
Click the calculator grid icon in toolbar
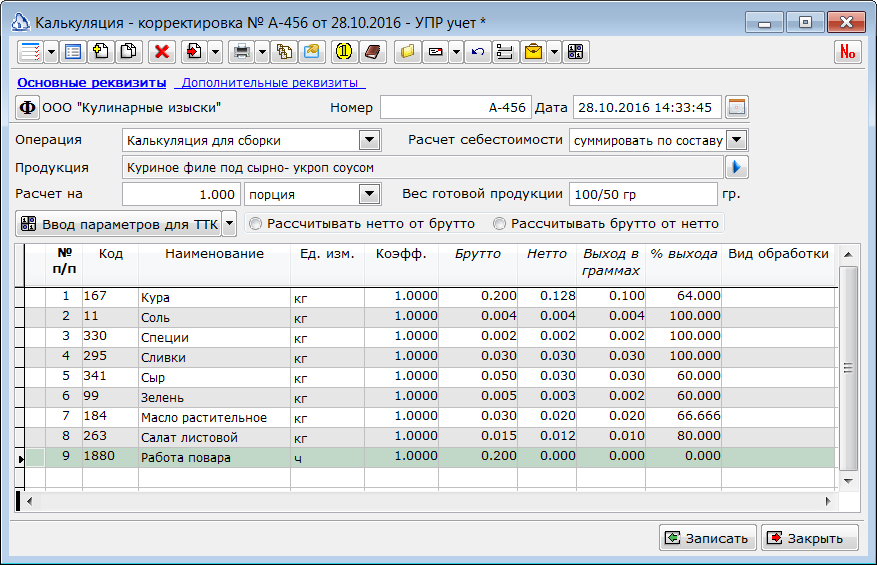[576, 52]
